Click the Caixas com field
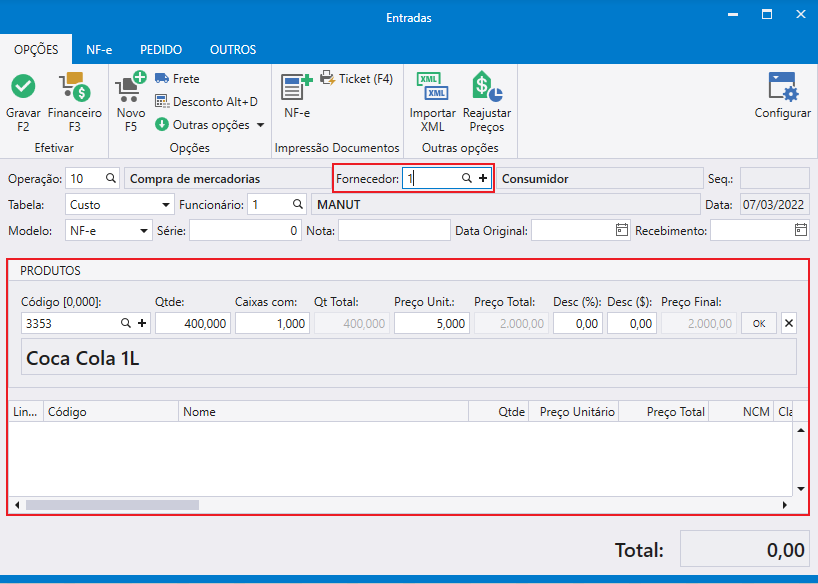 pos(272,324)
